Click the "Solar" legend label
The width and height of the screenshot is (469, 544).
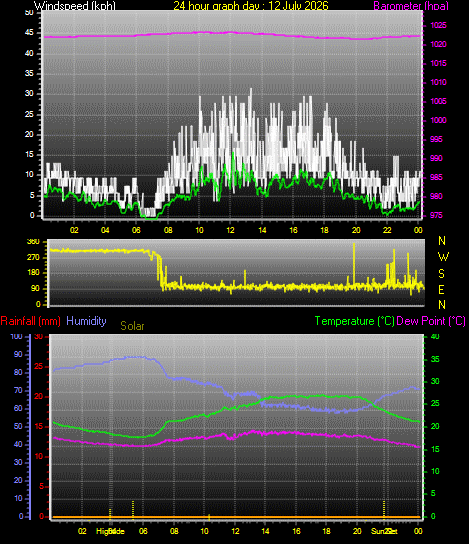[132, 326]
